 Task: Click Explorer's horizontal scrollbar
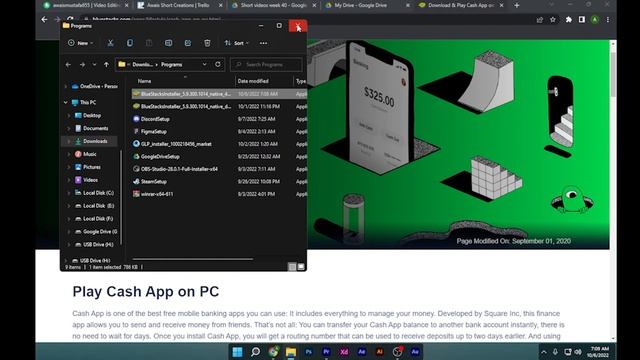pos(193,259)
